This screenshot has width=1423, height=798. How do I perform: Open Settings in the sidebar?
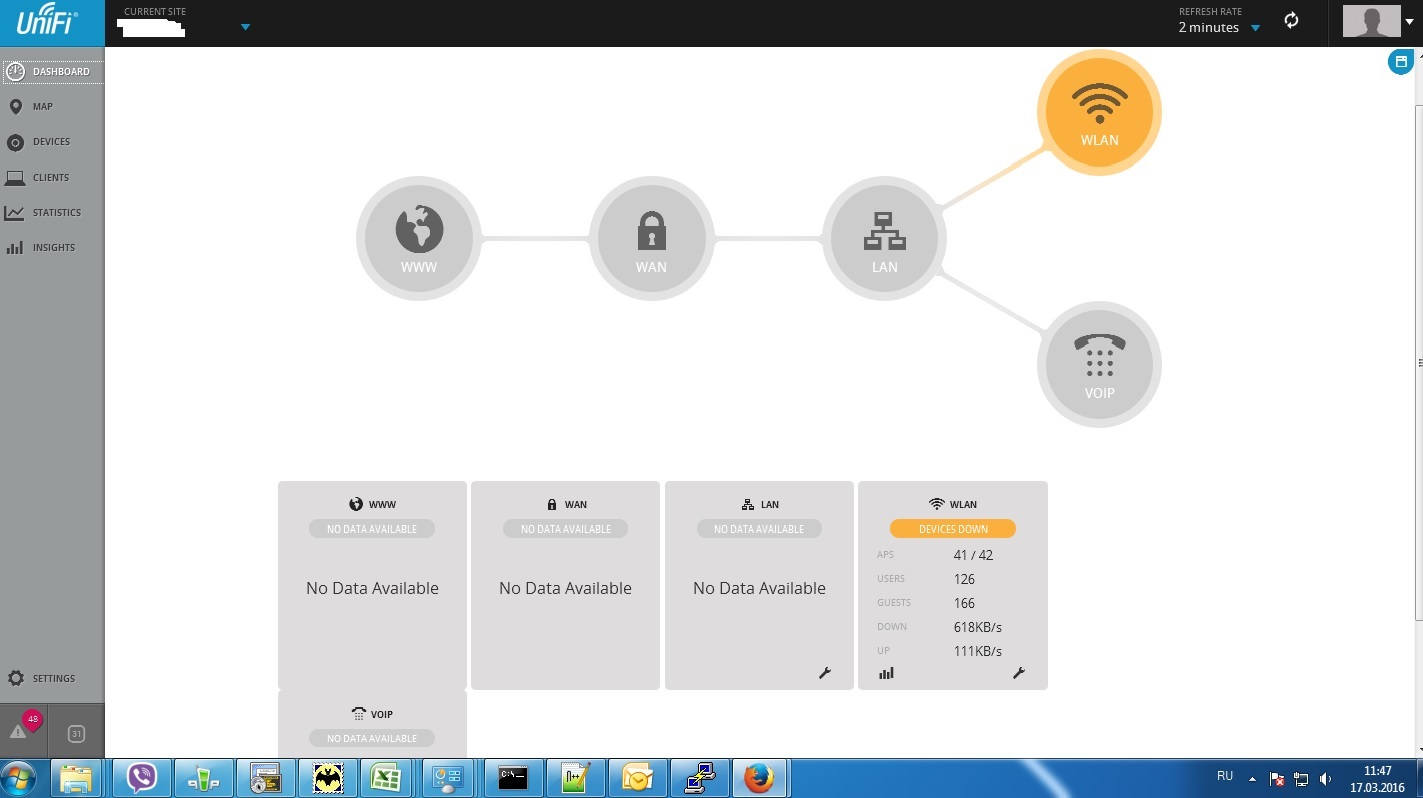point(52,678)
